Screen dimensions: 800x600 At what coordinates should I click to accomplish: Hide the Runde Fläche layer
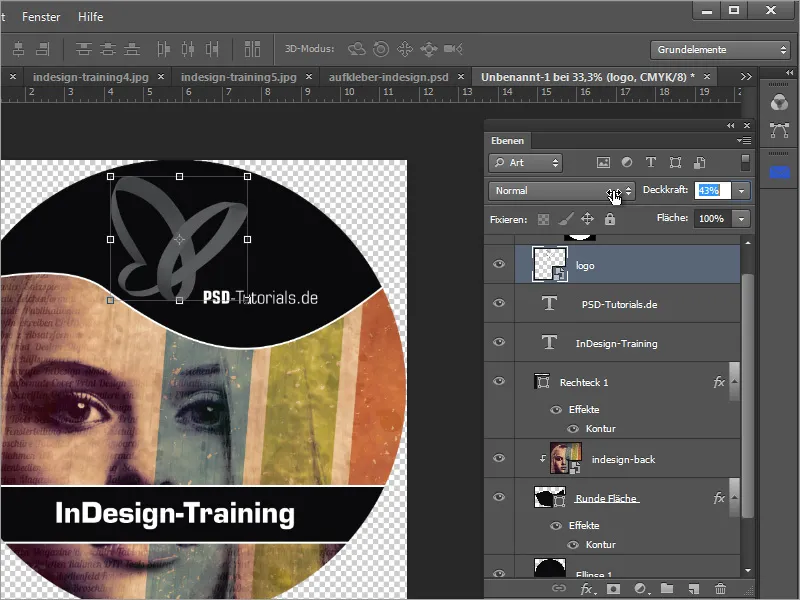click(x=499, y=497)
